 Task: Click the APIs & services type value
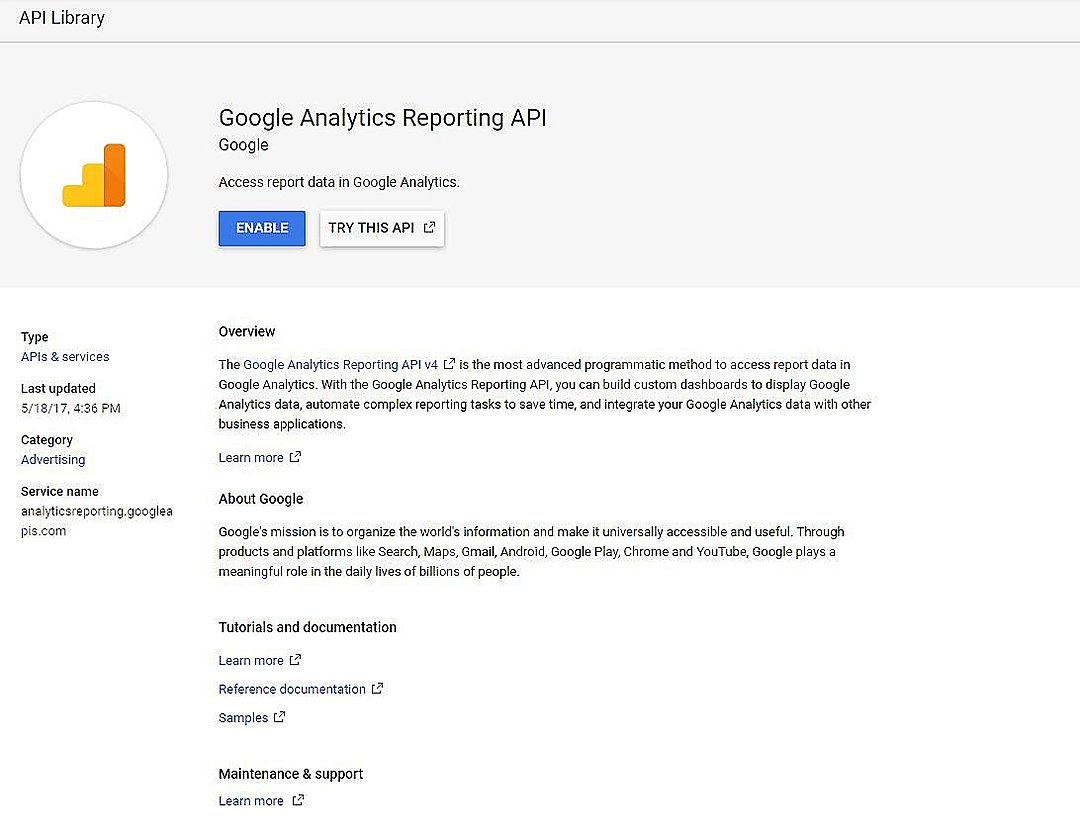65,357
